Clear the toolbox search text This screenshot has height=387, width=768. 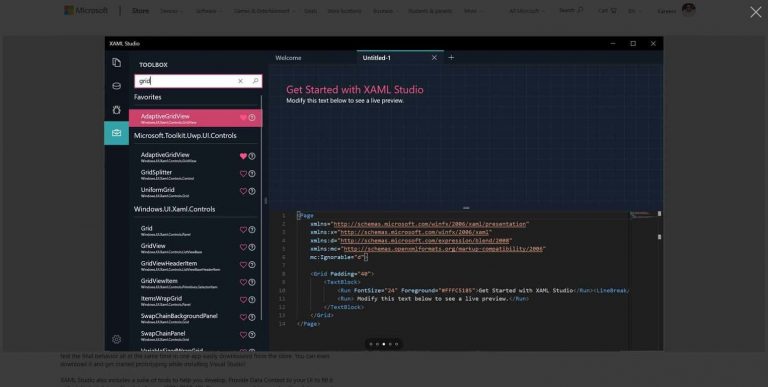pos(240,81)
